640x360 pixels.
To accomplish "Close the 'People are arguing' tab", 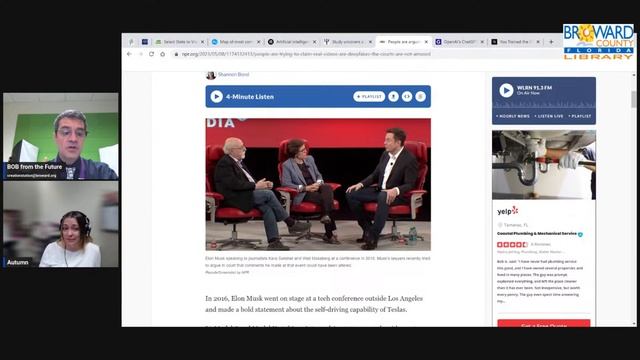I will (426, 42).
